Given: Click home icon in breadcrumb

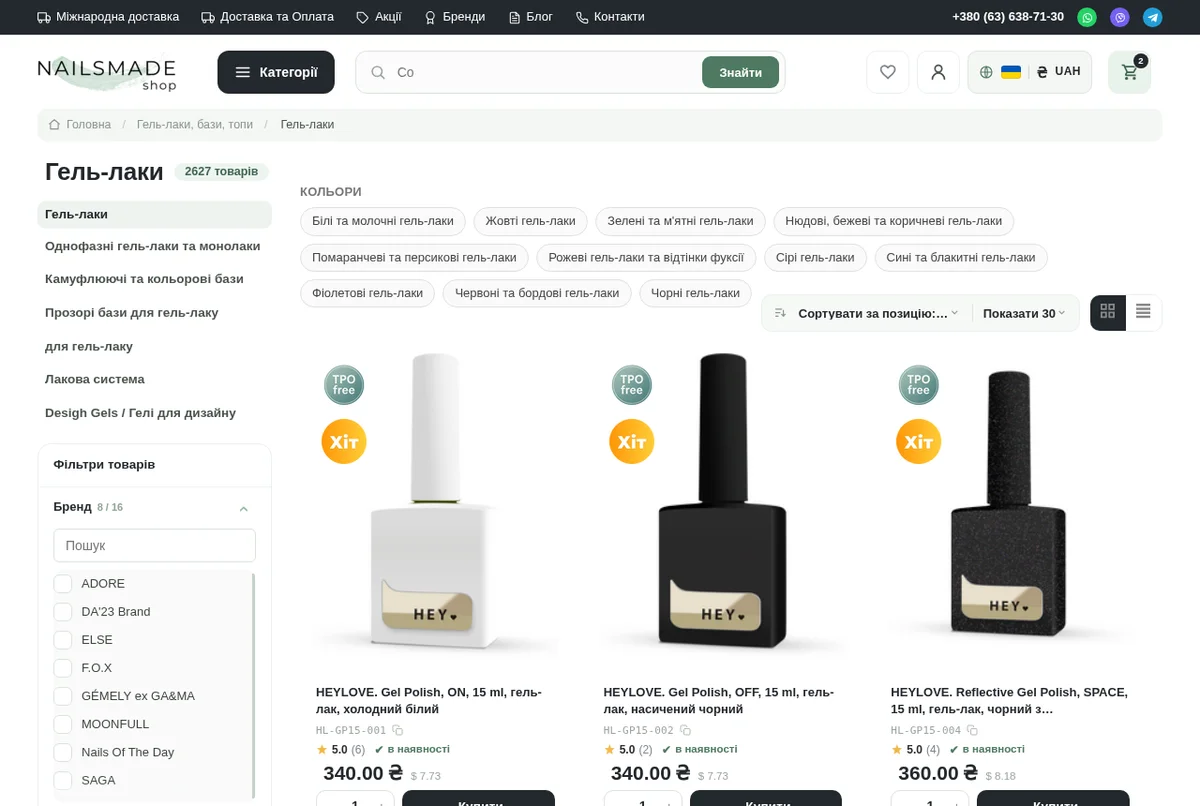Looking at the screenshot, I should (x=54, y=125).
